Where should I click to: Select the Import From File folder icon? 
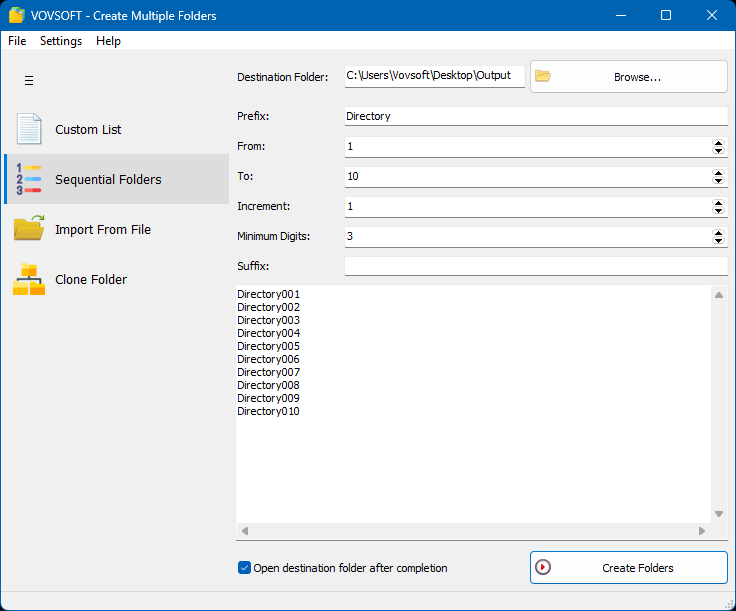pos(29,228)
